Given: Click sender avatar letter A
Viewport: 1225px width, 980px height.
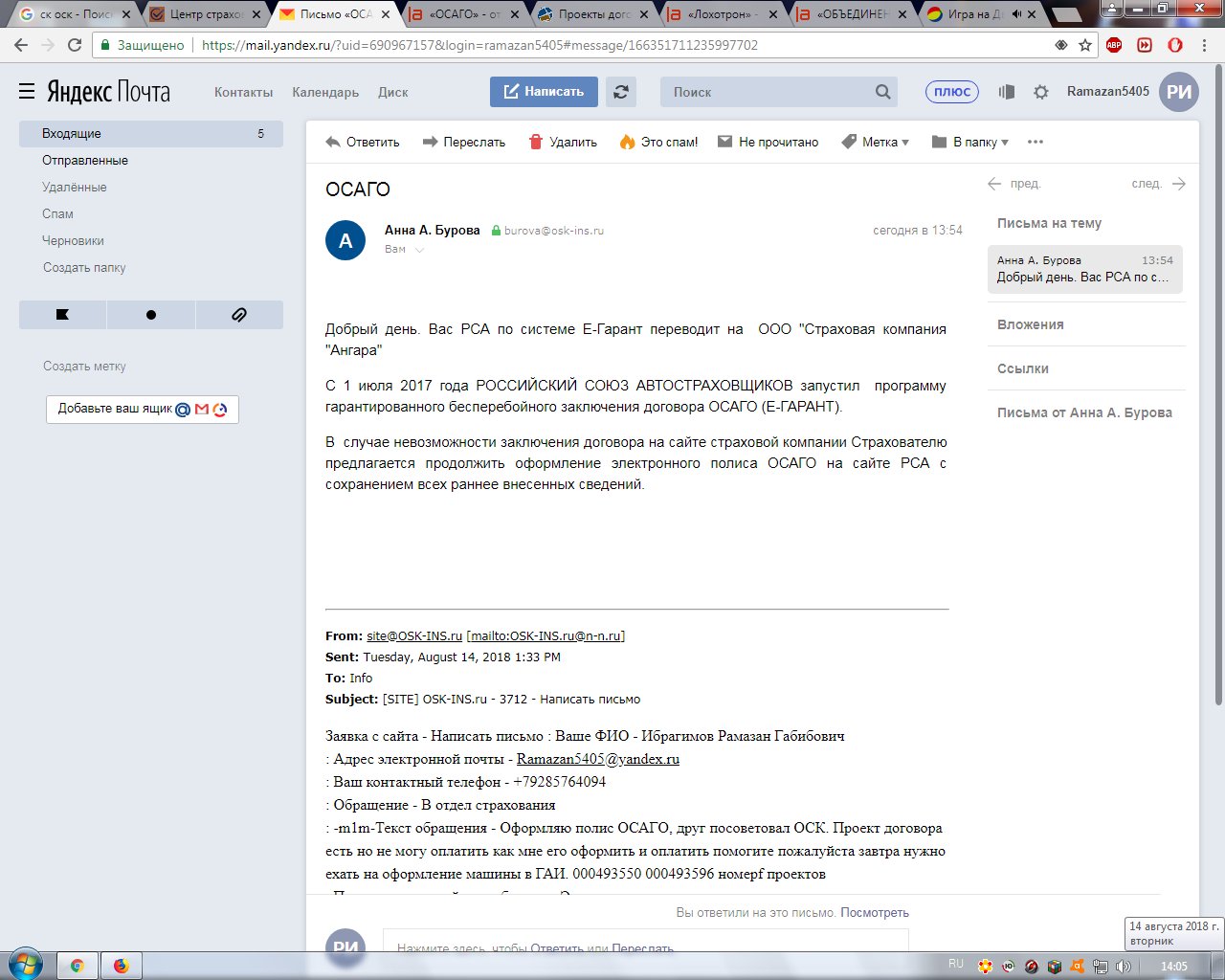Looking at the screenshot, I should click(345, 240).
